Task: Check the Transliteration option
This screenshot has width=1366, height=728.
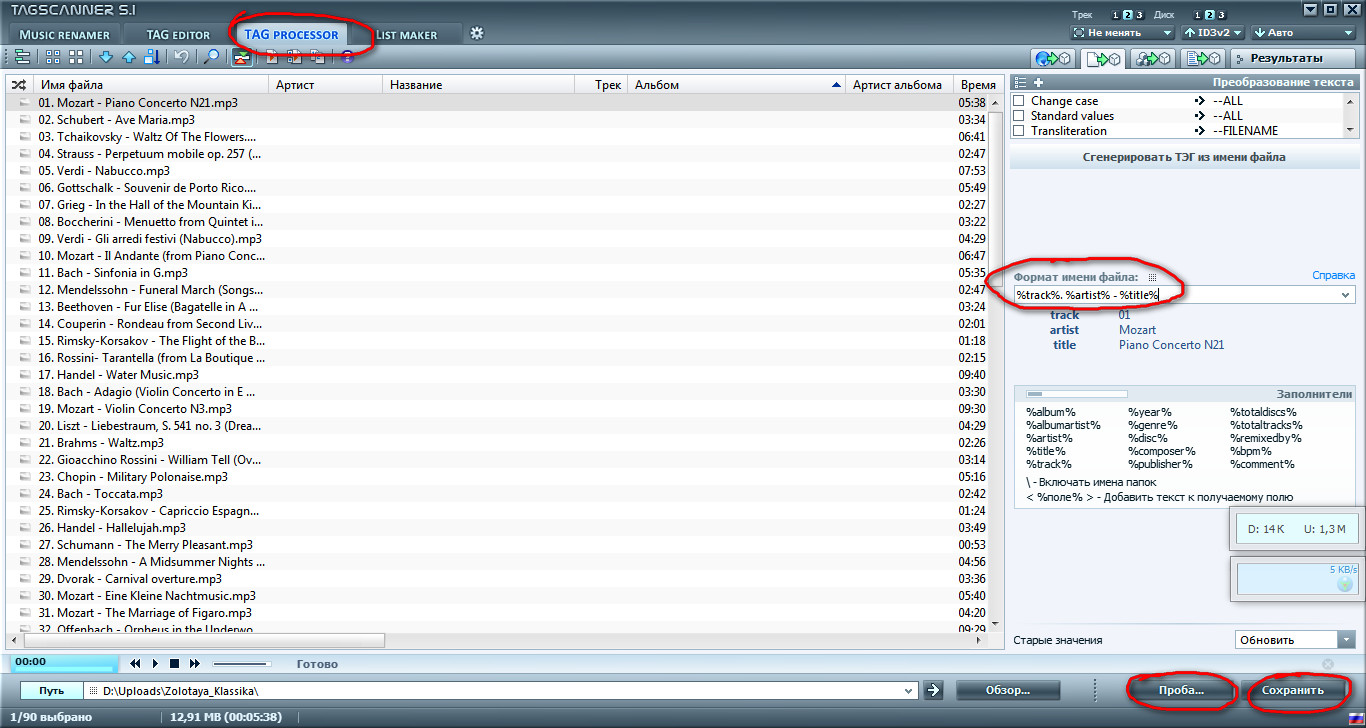Action: pyautogui.click(x=1019, y=131)
